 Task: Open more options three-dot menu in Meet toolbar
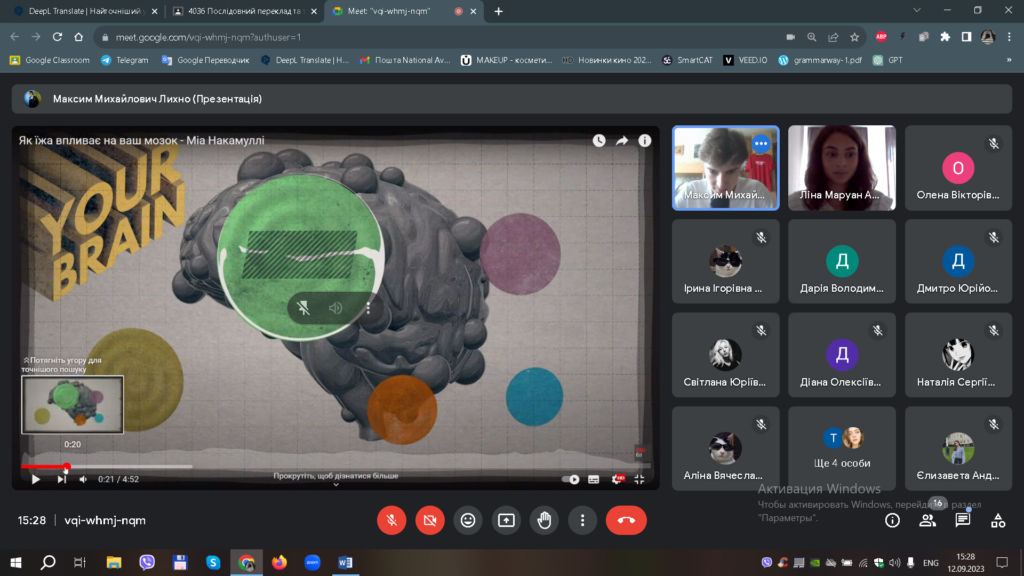582,520
